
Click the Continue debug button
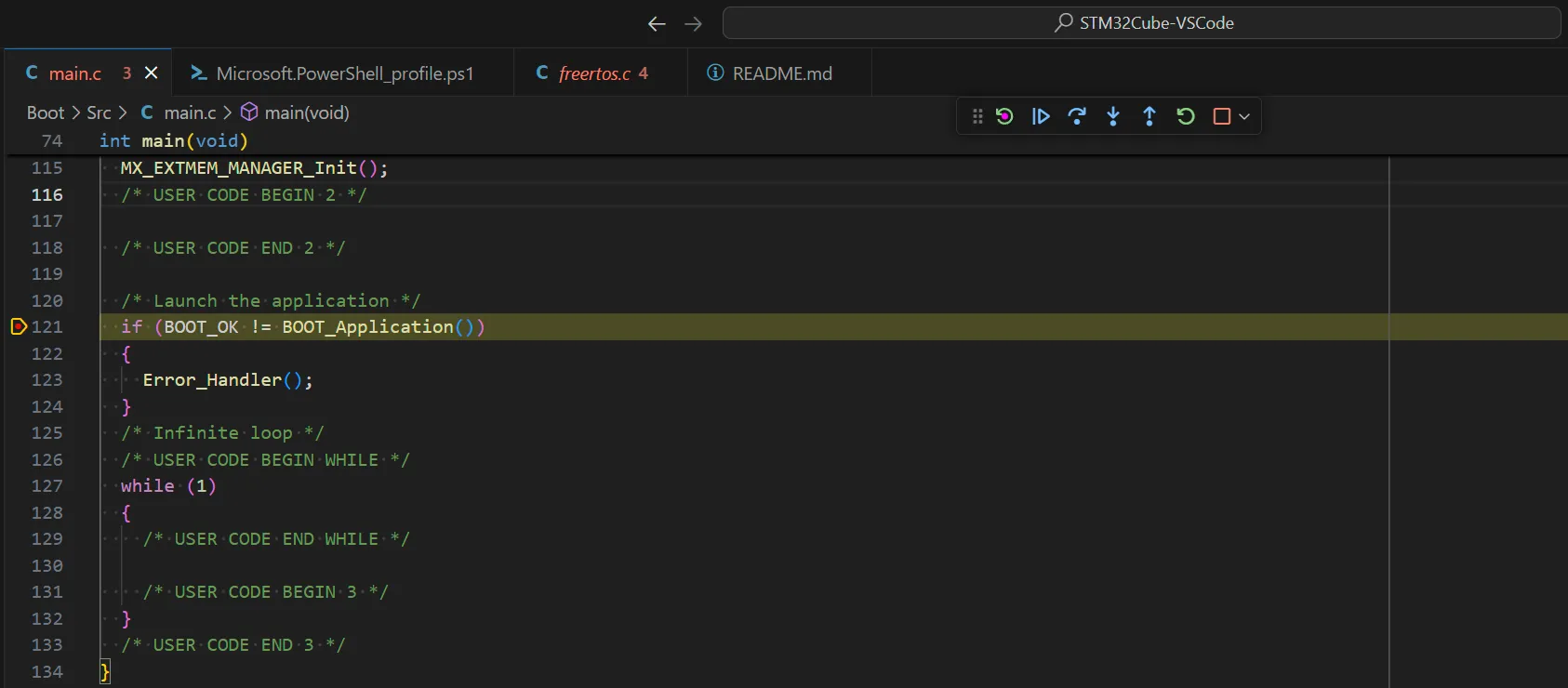point(1041,116)
